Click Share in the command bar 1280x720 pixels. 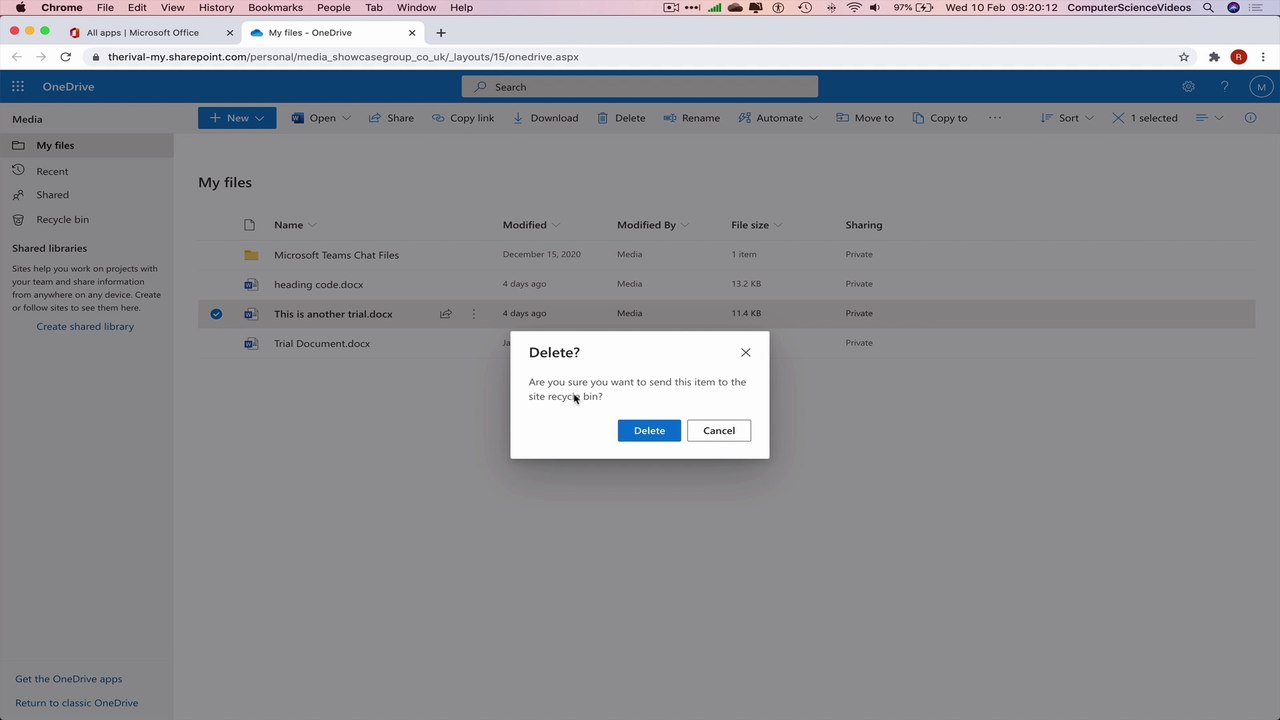coord(391,118)
